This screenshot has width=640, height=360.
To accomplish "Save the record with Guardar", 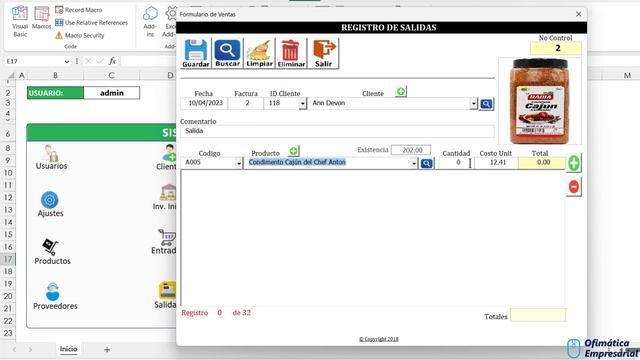I will 196,53.
